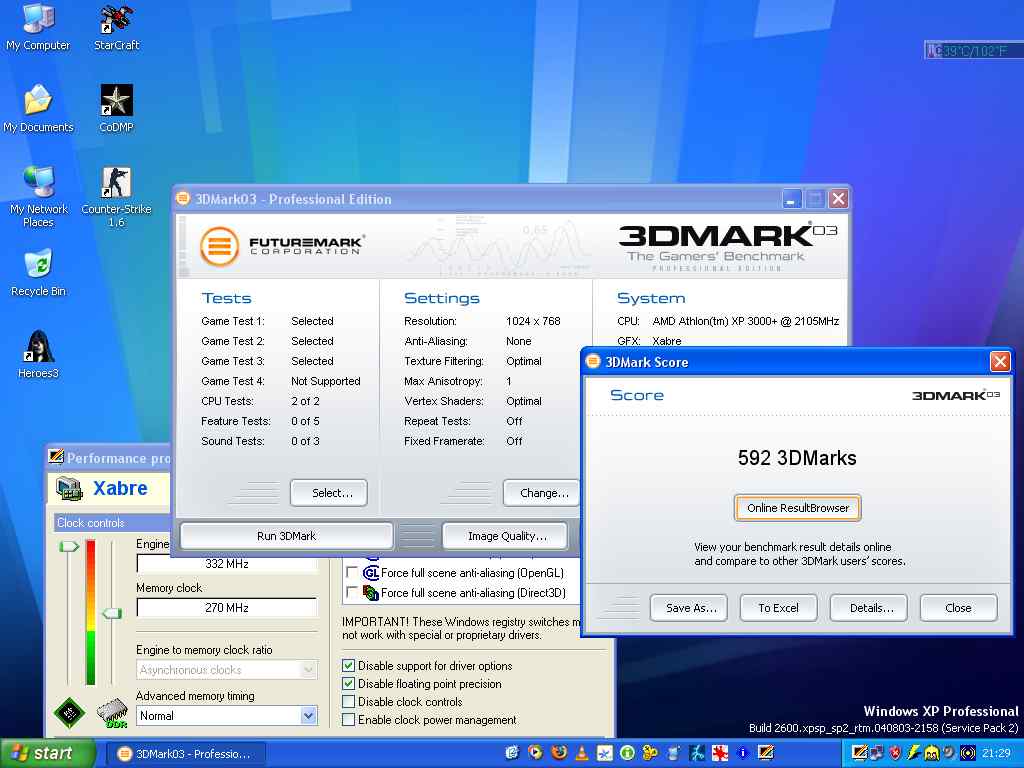The width and height of the screenshot is (1024, 768).
Task: Click the green info circle quick launch icon
Action: 628,753
